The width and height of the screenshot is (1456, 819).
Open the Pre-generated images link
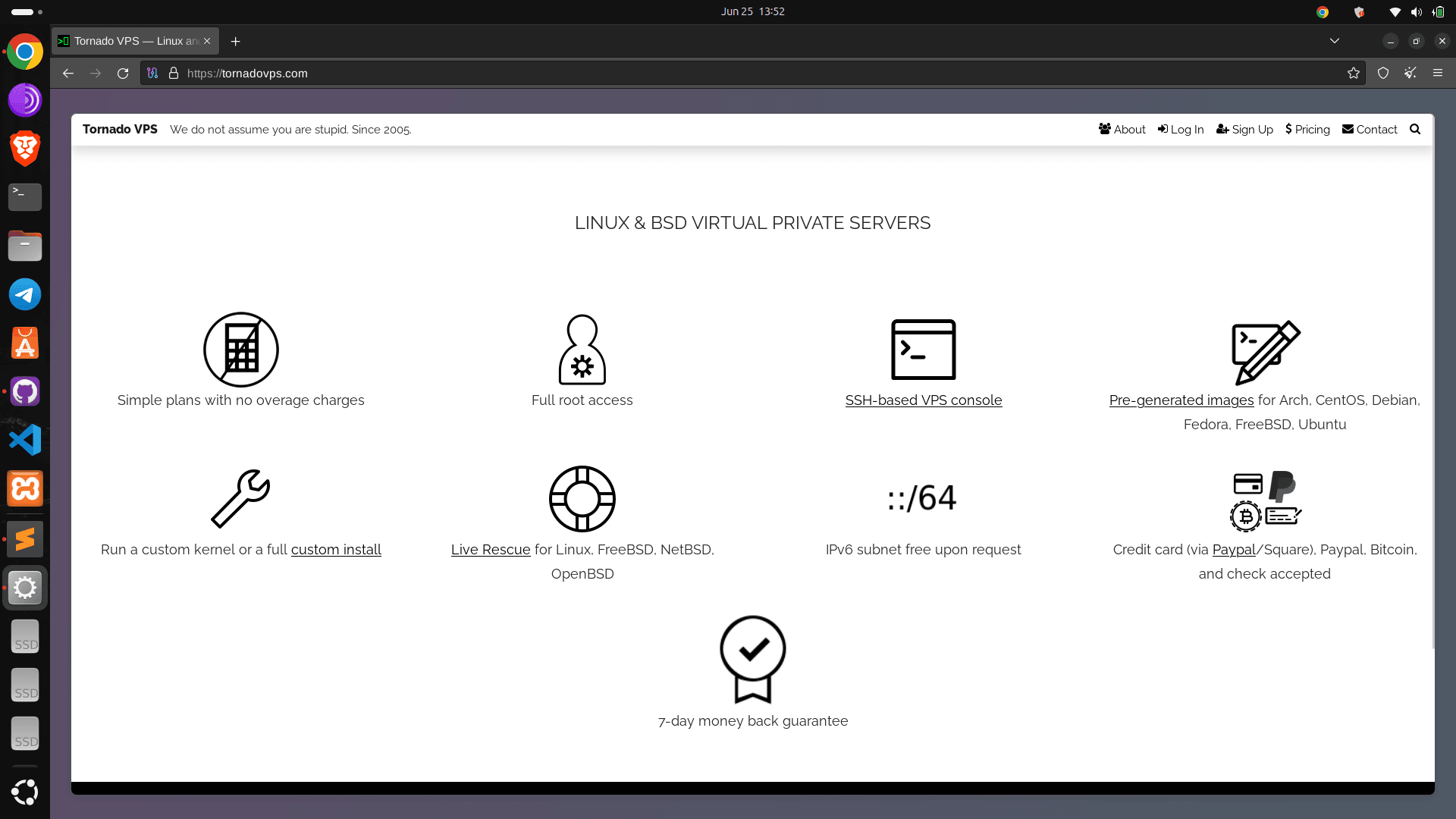coord(1181,400)
